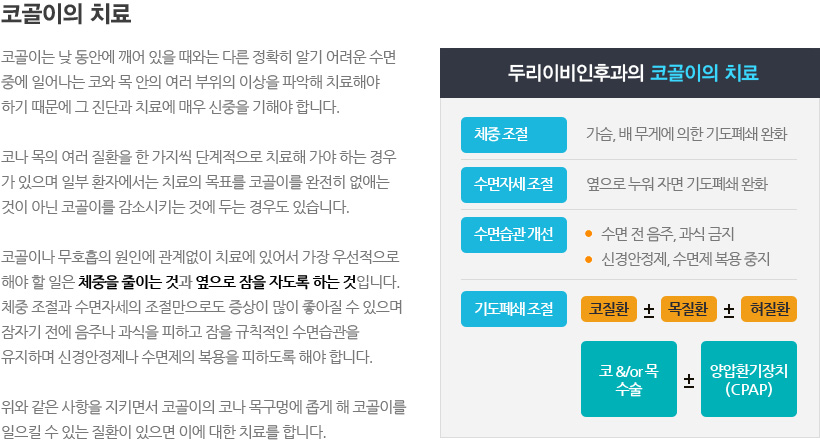
Task: Click the orange bullet before 수면 전 음주
Action: 589,234
